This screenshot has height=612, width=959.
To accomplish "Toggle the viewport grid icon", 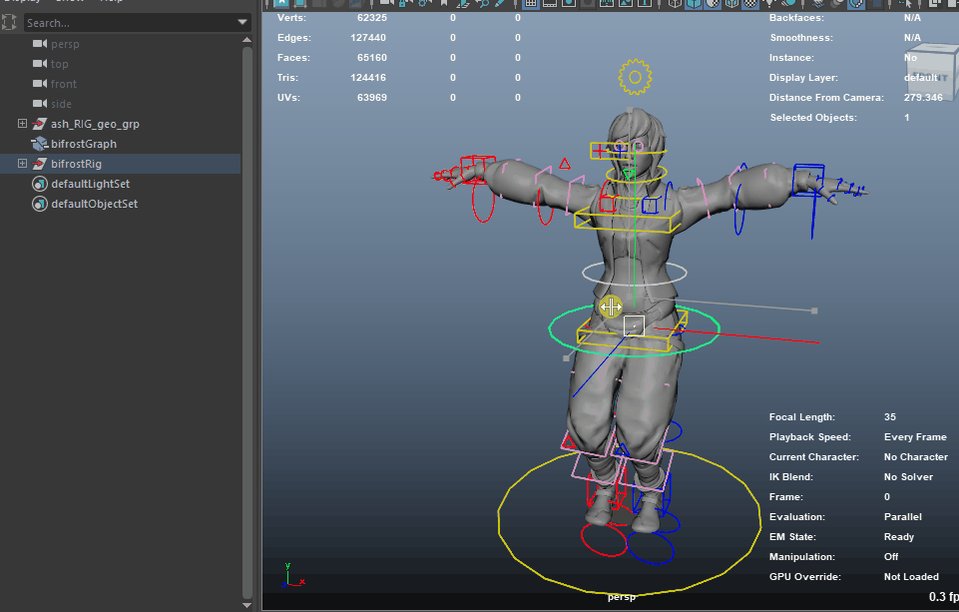I will [x=530, y=3].
